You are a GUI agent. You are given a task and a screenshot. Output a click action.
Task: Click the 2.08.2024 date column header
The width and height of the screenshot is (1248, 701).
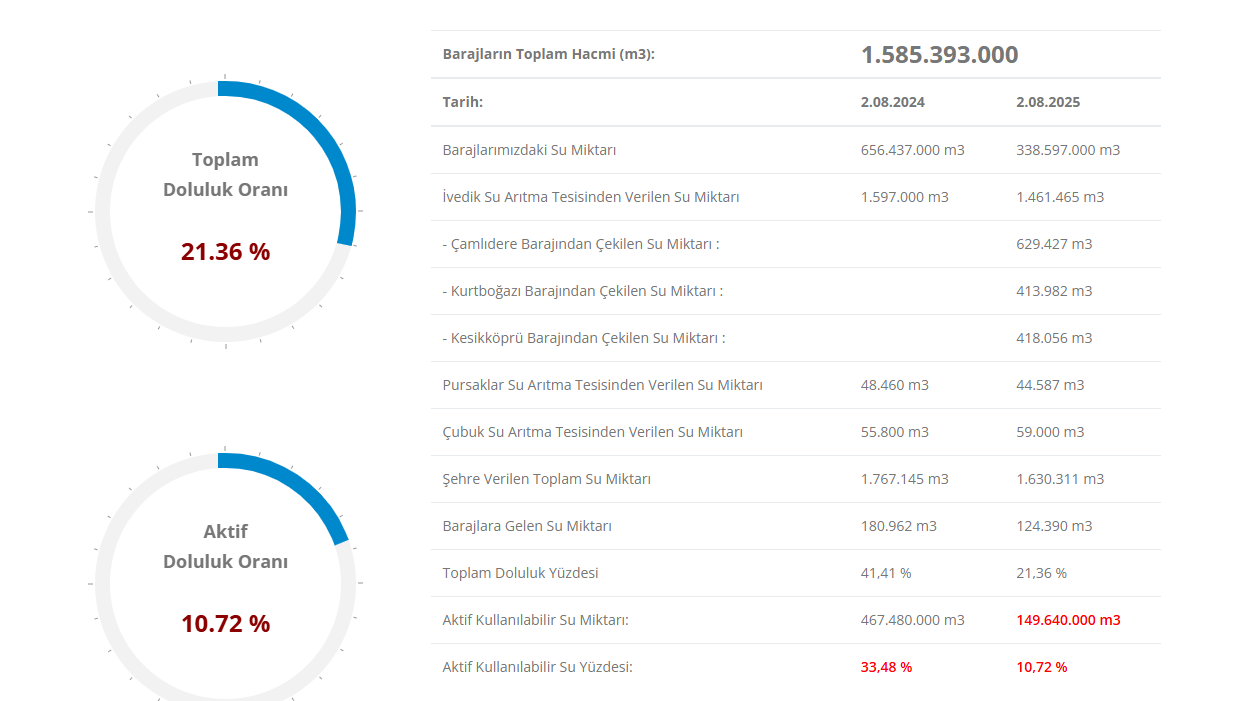[x=892, y=102]
